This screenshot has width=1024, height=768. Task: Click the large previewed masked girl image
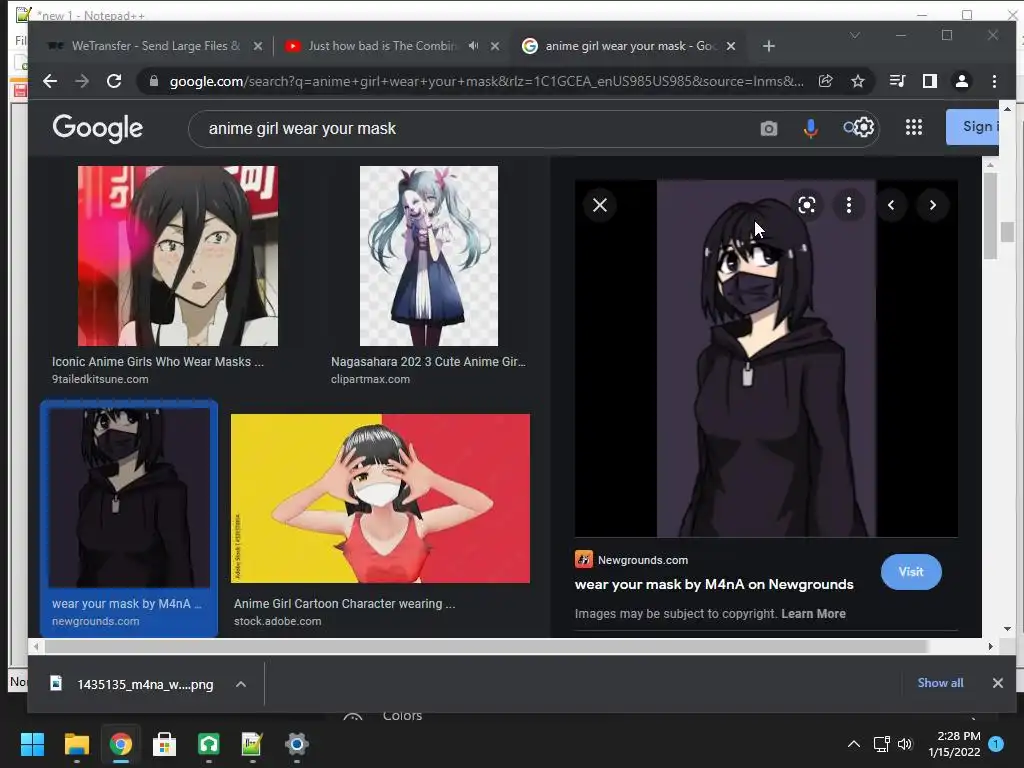click(x=766, y=359)
